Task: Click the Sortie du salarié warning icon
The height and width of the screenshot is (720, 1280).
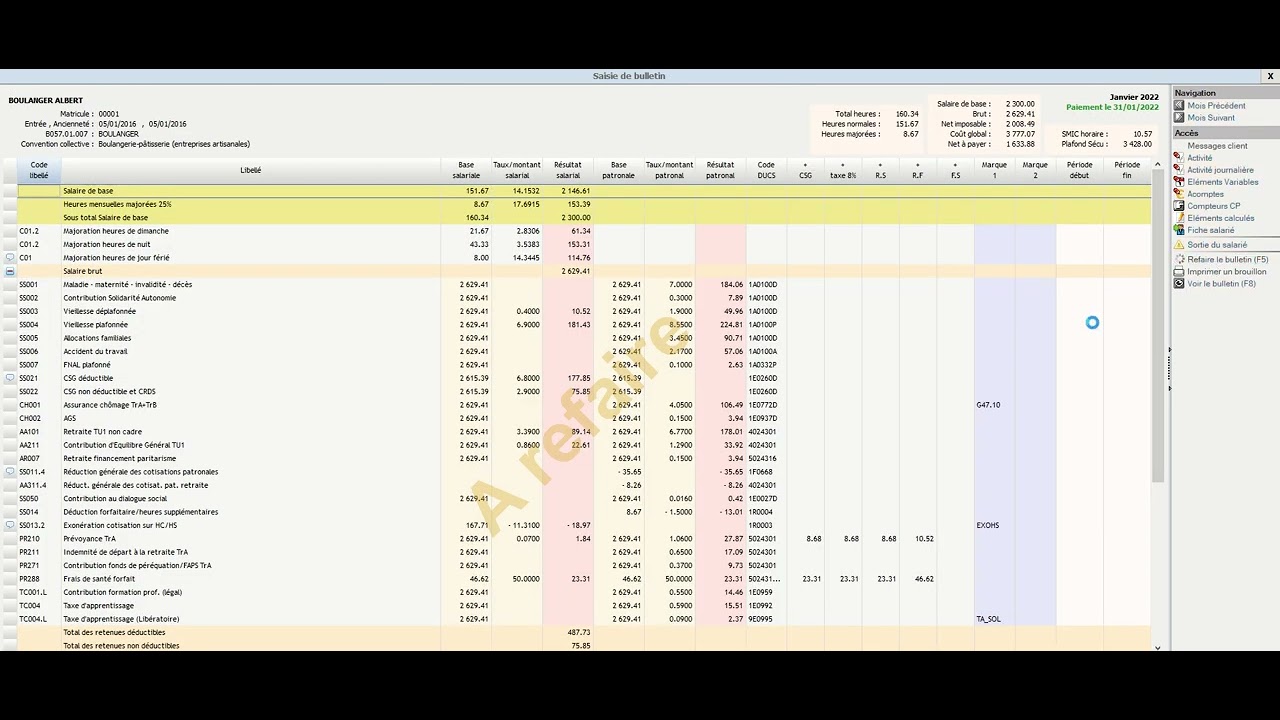Action: [1179, 245]
